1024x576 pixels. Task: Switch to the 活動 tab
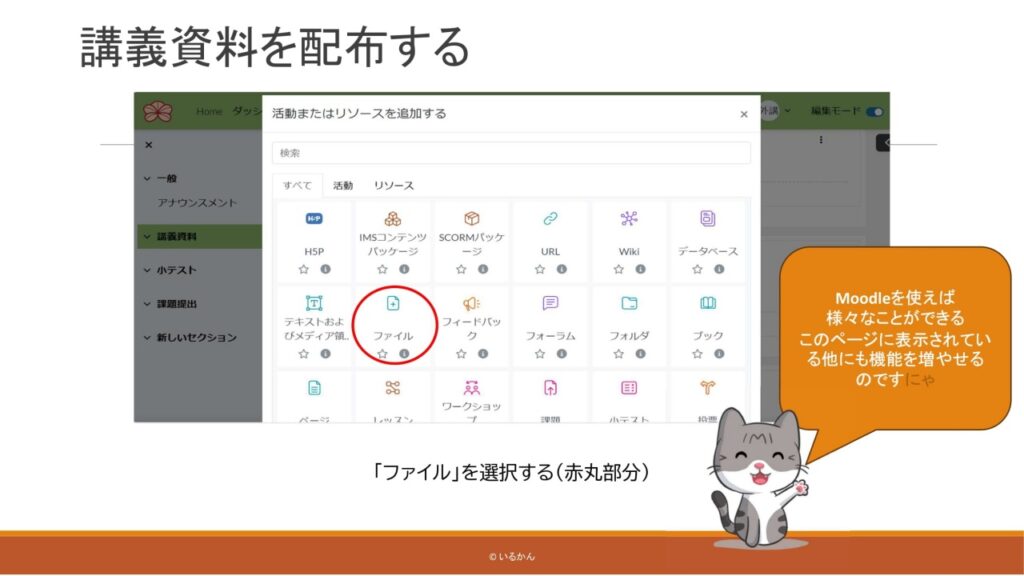click(343, 185)
